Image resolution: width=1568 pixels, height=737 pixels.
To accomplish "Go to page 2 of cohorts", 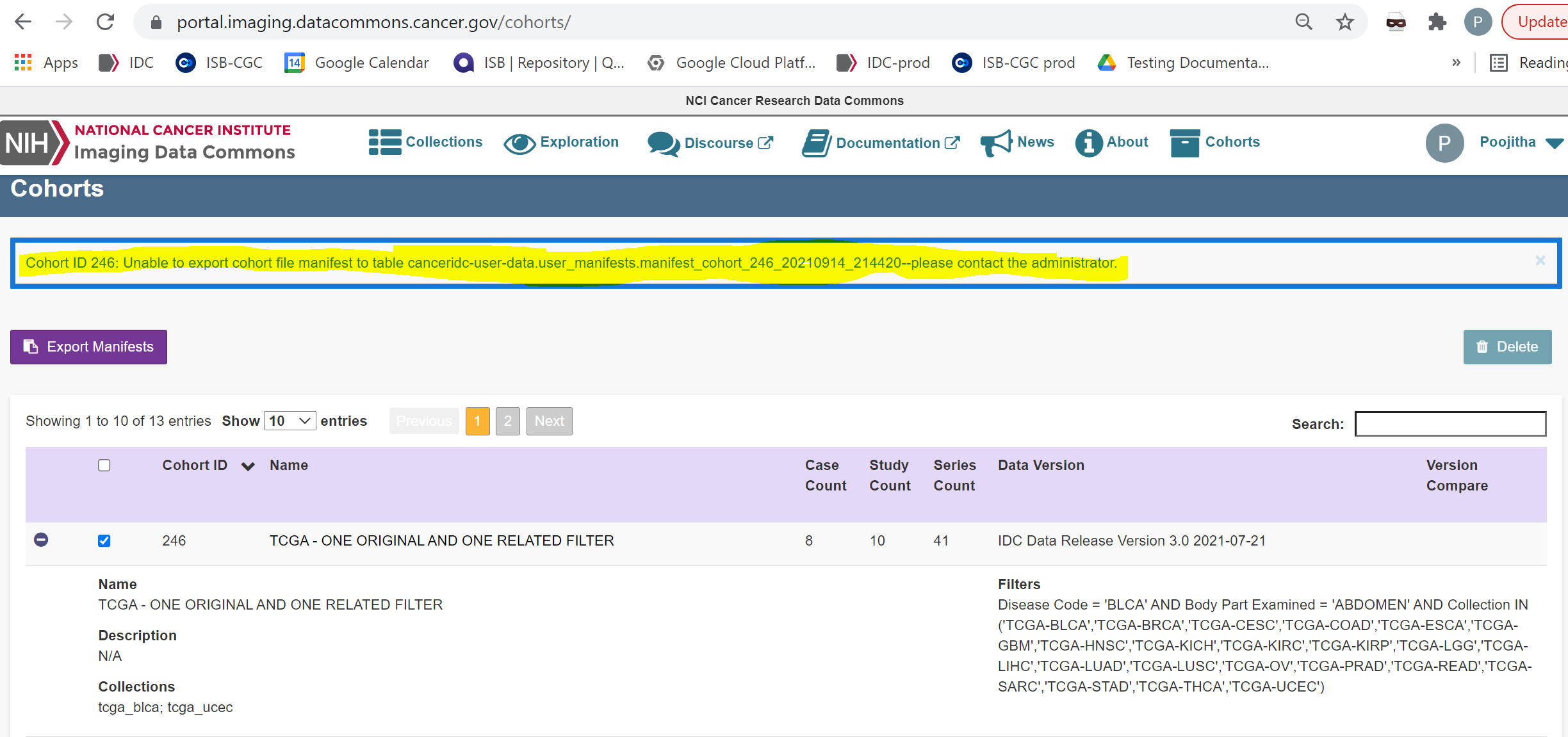I will click(x=507, y=421).
